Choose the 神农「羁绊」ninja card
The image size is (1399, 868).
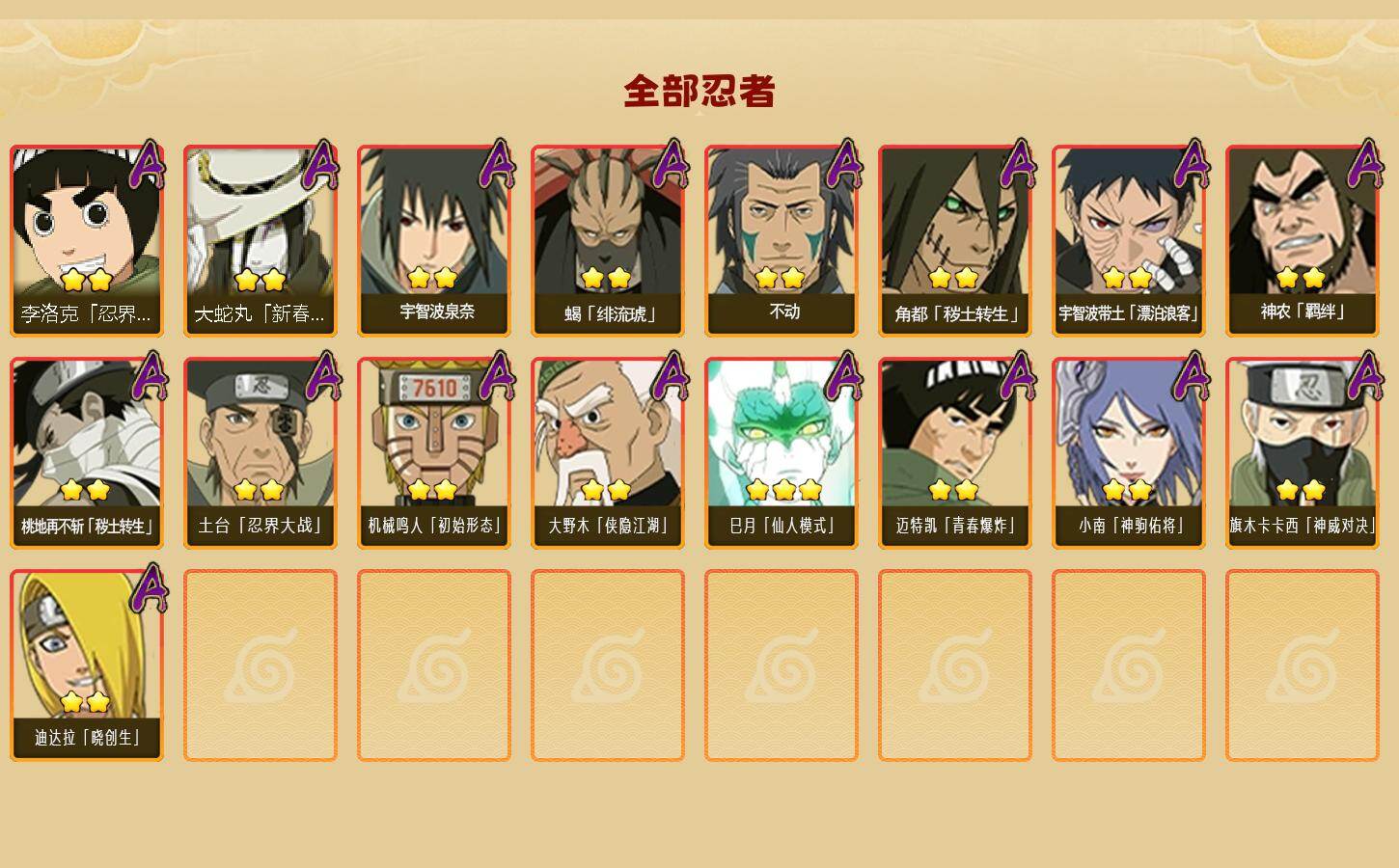[x=1303, y=241]
